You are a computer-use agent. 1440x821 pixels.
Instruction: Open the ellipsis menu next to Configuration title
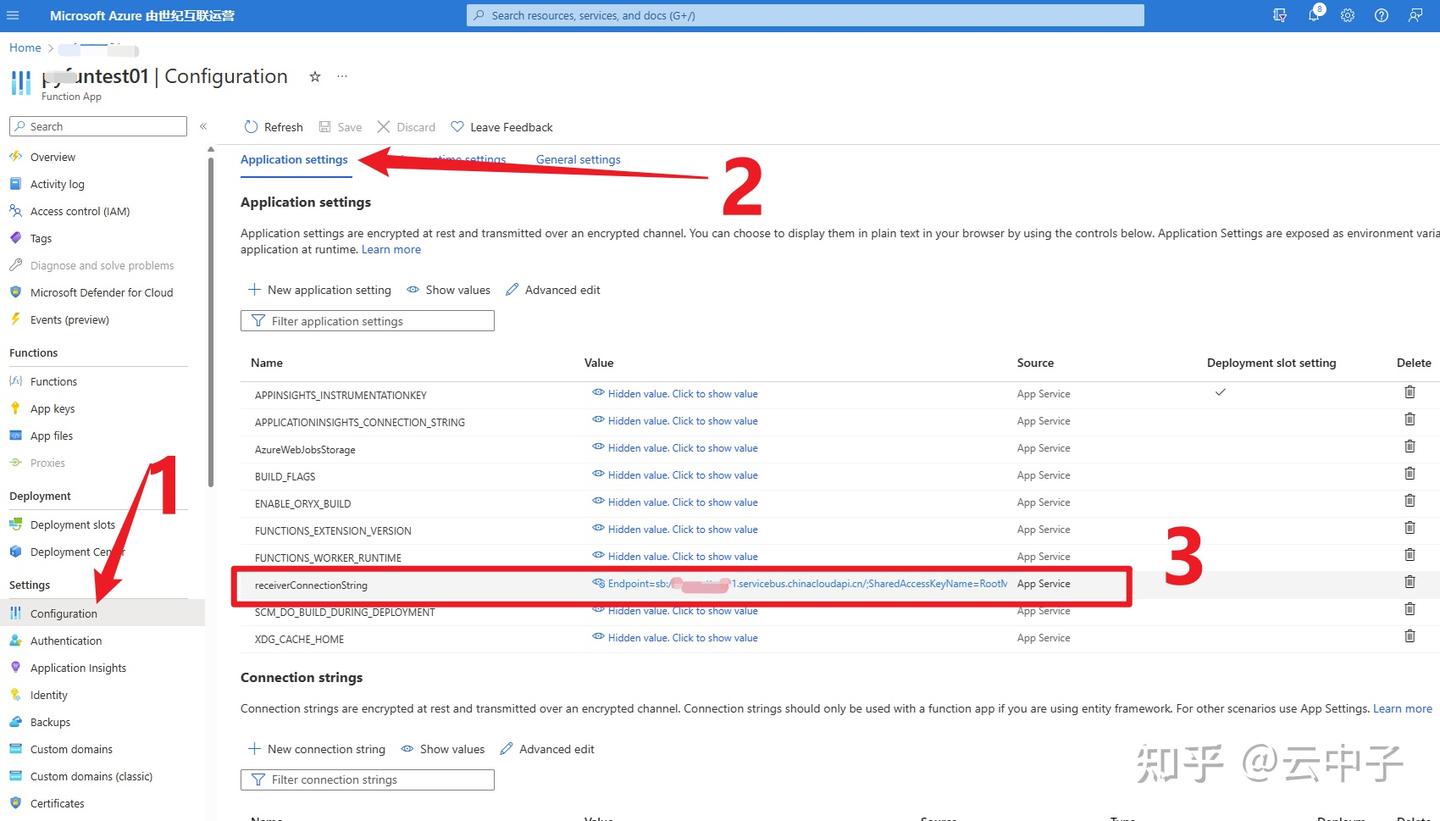tap(341, 76)
